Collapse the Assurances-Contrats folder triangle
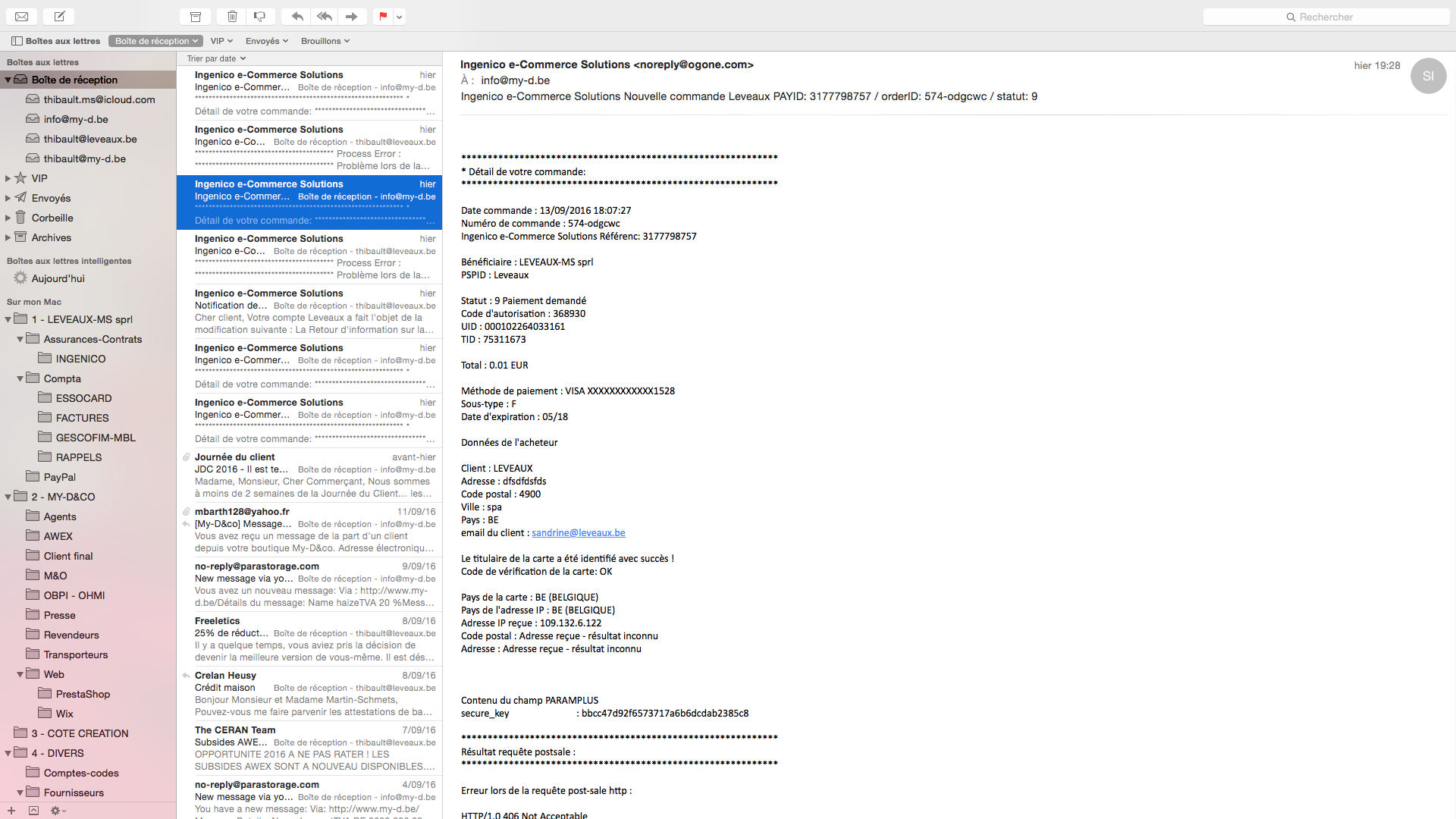 coord(20,339)
